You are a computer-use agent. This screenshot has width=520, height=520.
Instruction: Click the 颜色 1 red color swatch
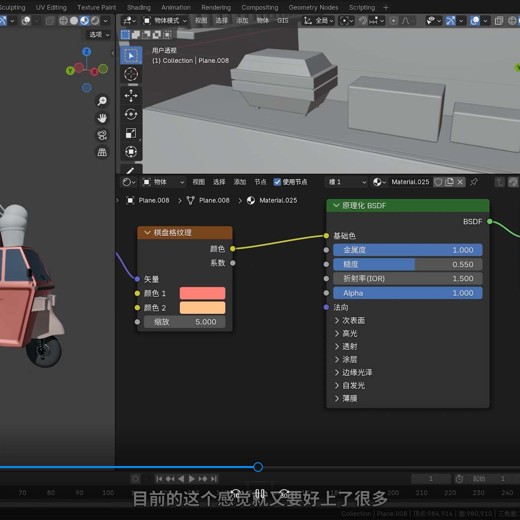(x=202, y=293)
